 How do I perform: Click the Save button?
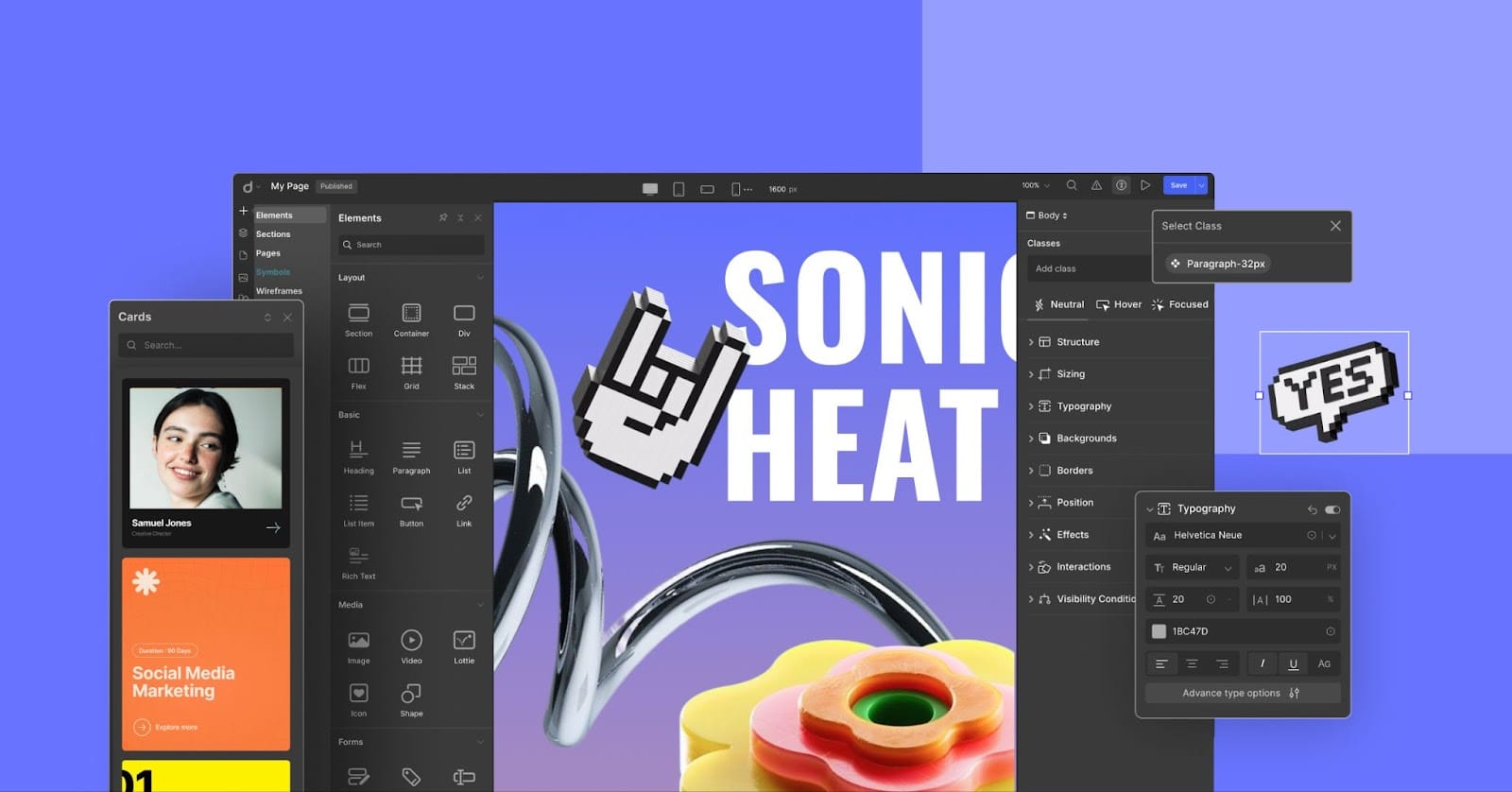tap(1178, 186)
